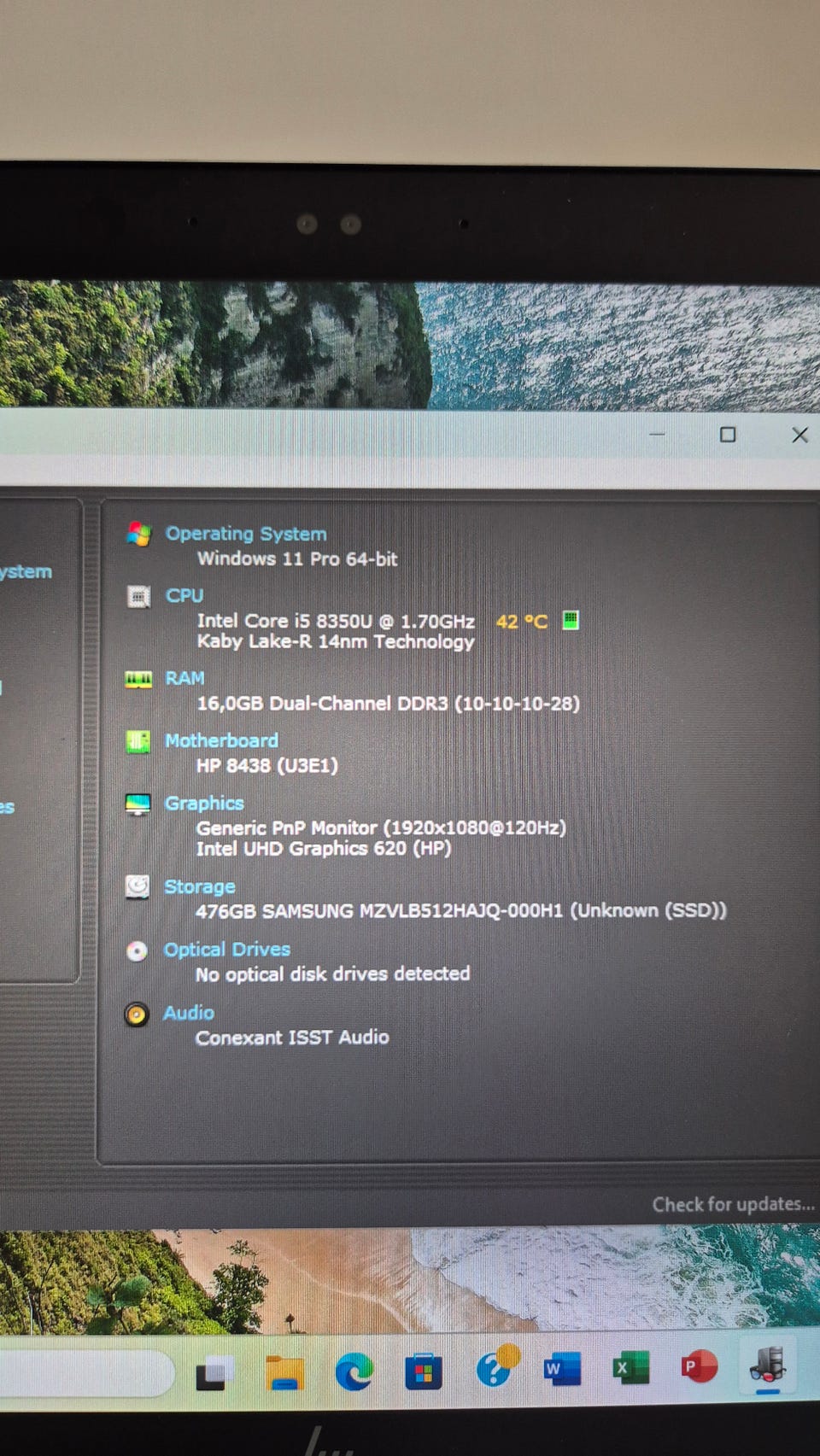Click the Motherboard green board icon
Image resolution: width=820 pixels, height=1456 pixels.
[x=138, y=741]
